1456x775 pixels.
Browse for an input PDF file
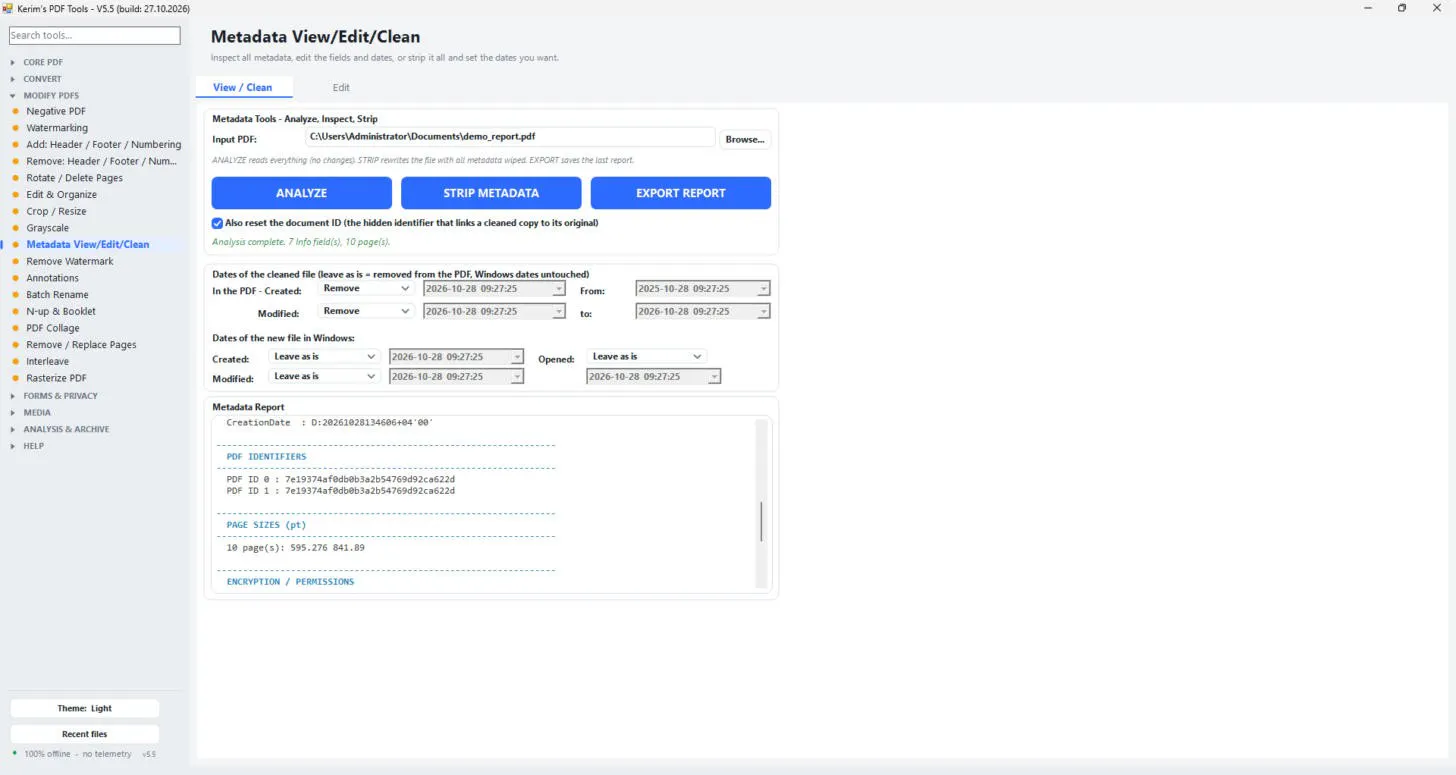[x=745, y=139]
